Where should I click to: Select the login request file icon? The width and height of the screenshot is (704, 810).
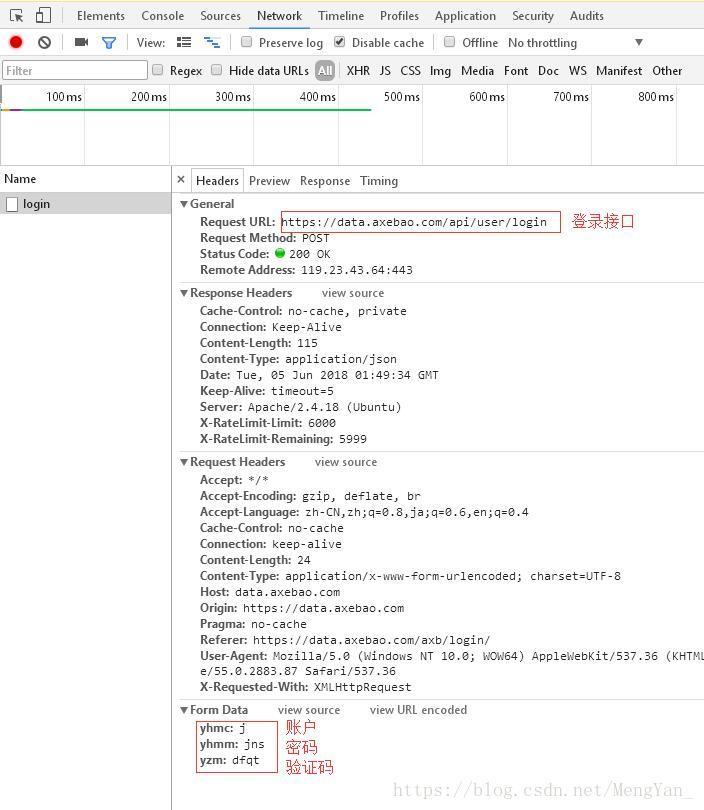(x=12, y=204)
